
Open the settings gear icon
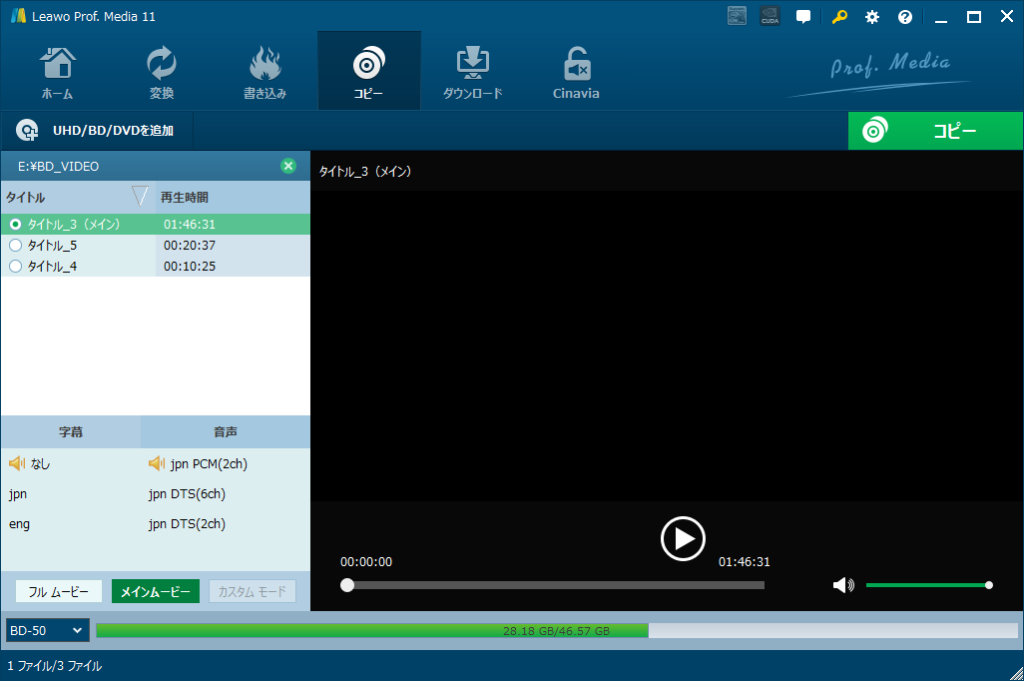coord(872,17)
